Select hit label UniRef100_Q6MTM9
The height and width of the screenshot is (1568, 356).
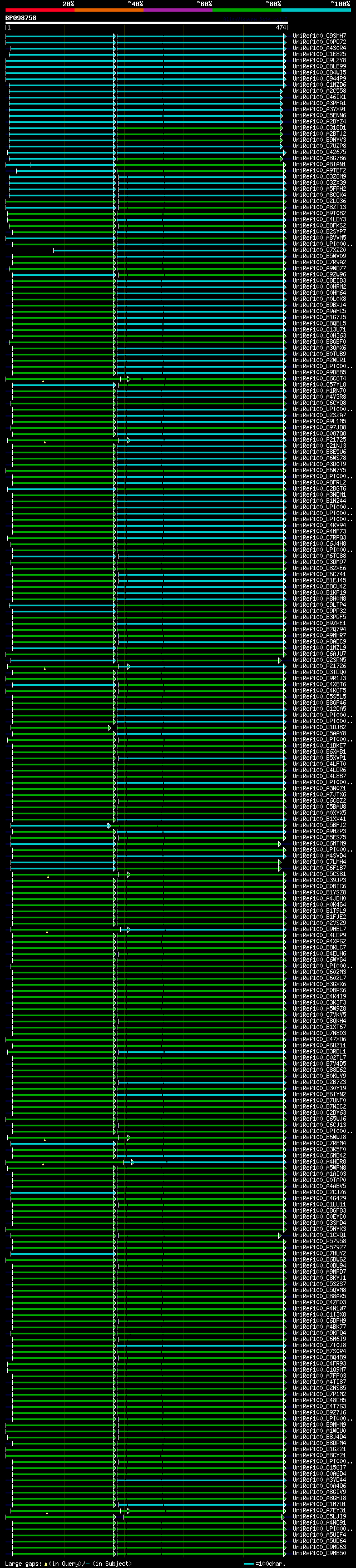click(x=319, y=844)
